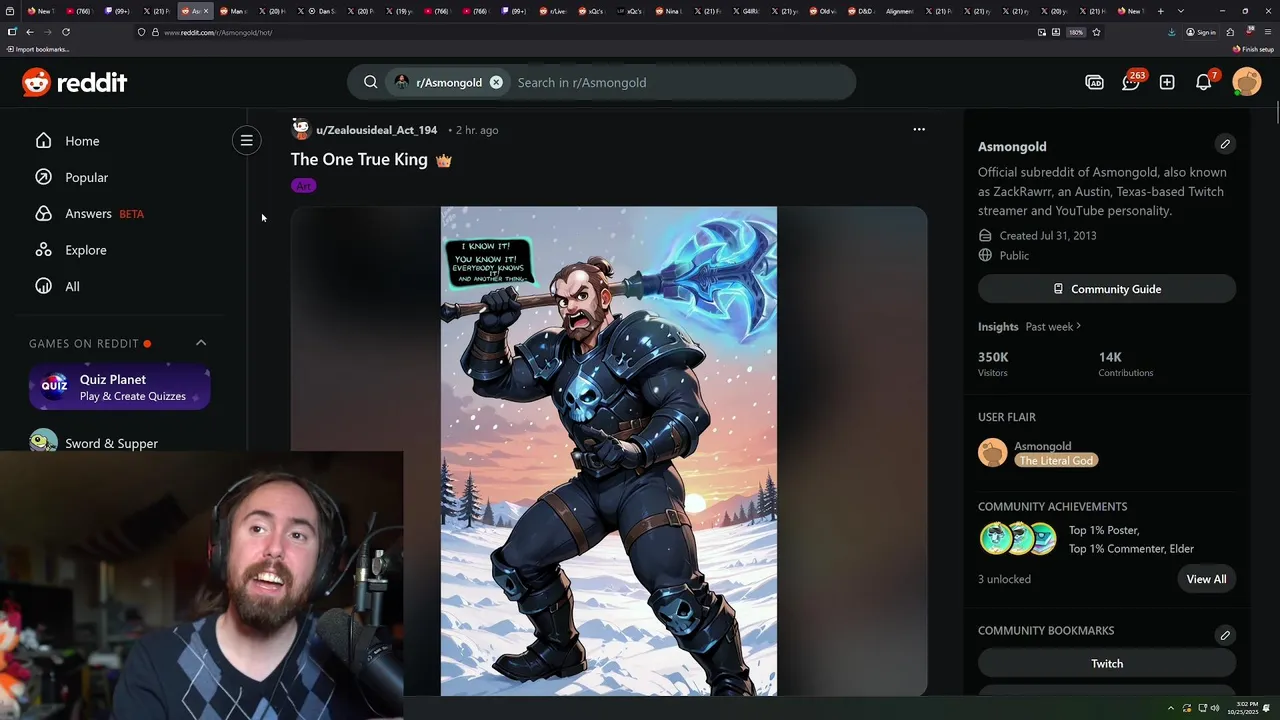Open the Firefox application hamburger menu
The width and height of the screenshot is (1280, 720).
pyautogui.click(x=1268, y=32)
